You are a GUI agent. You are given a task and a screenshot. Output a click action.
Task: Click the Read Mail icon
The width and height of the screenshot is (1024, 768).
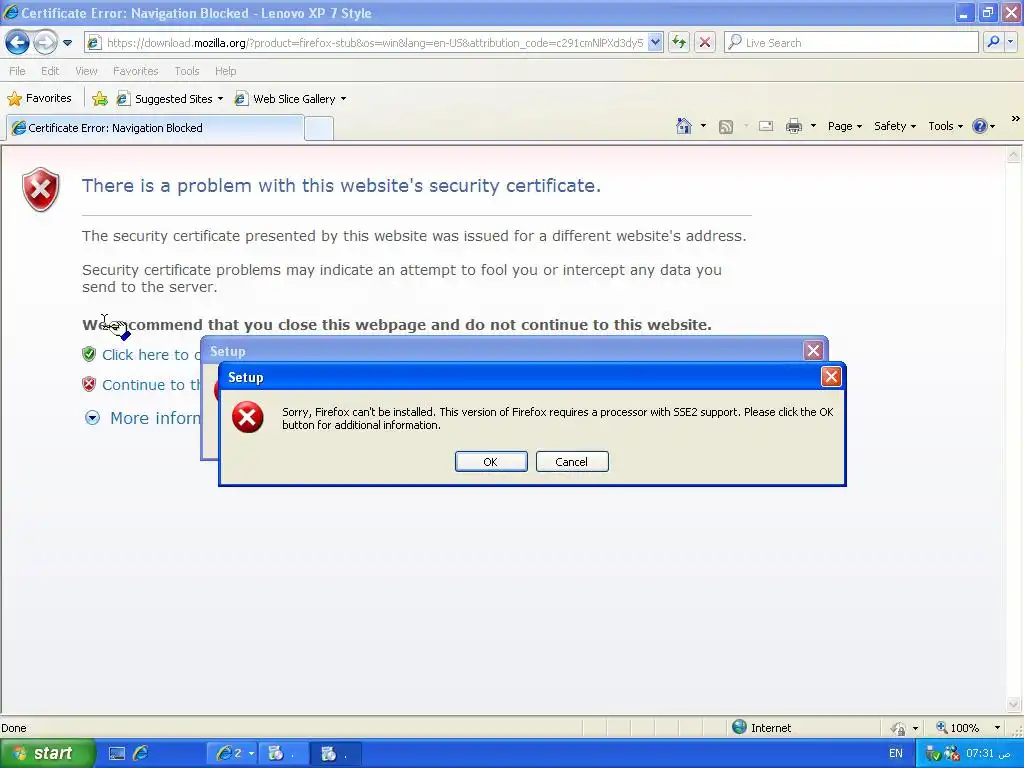coord(766,126)
